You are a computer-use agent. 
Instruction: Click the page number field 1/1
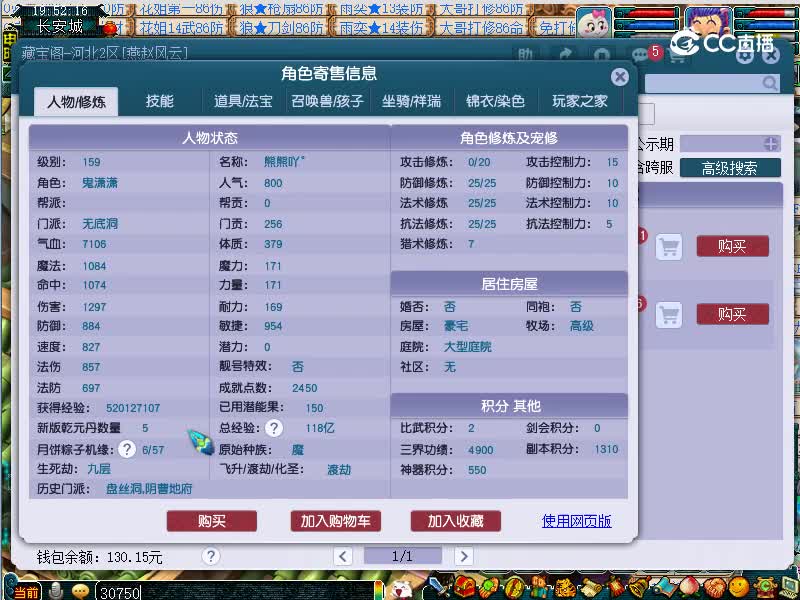(x=403, y=556)
